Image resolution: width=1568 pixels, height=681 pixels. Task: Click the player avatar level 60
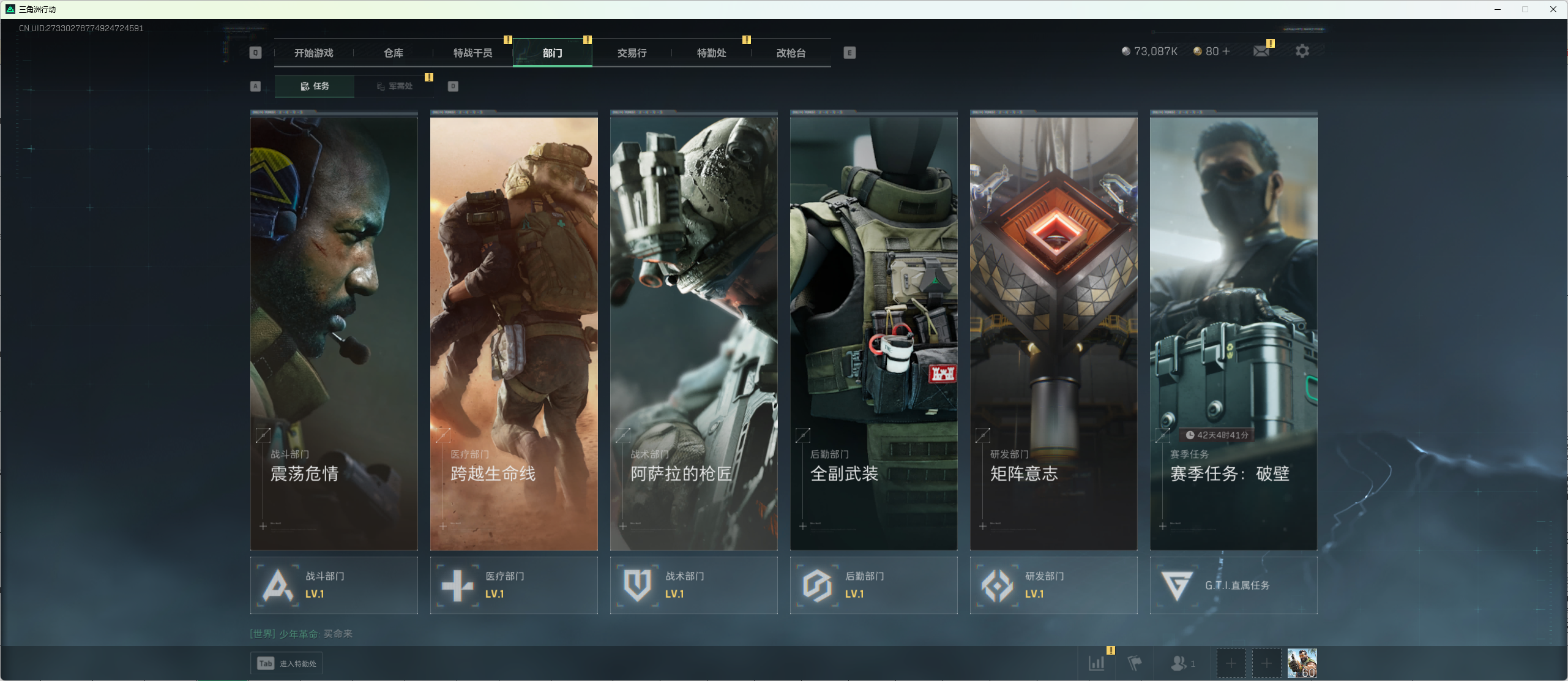pyautogui.click(x=1302, y=663)
